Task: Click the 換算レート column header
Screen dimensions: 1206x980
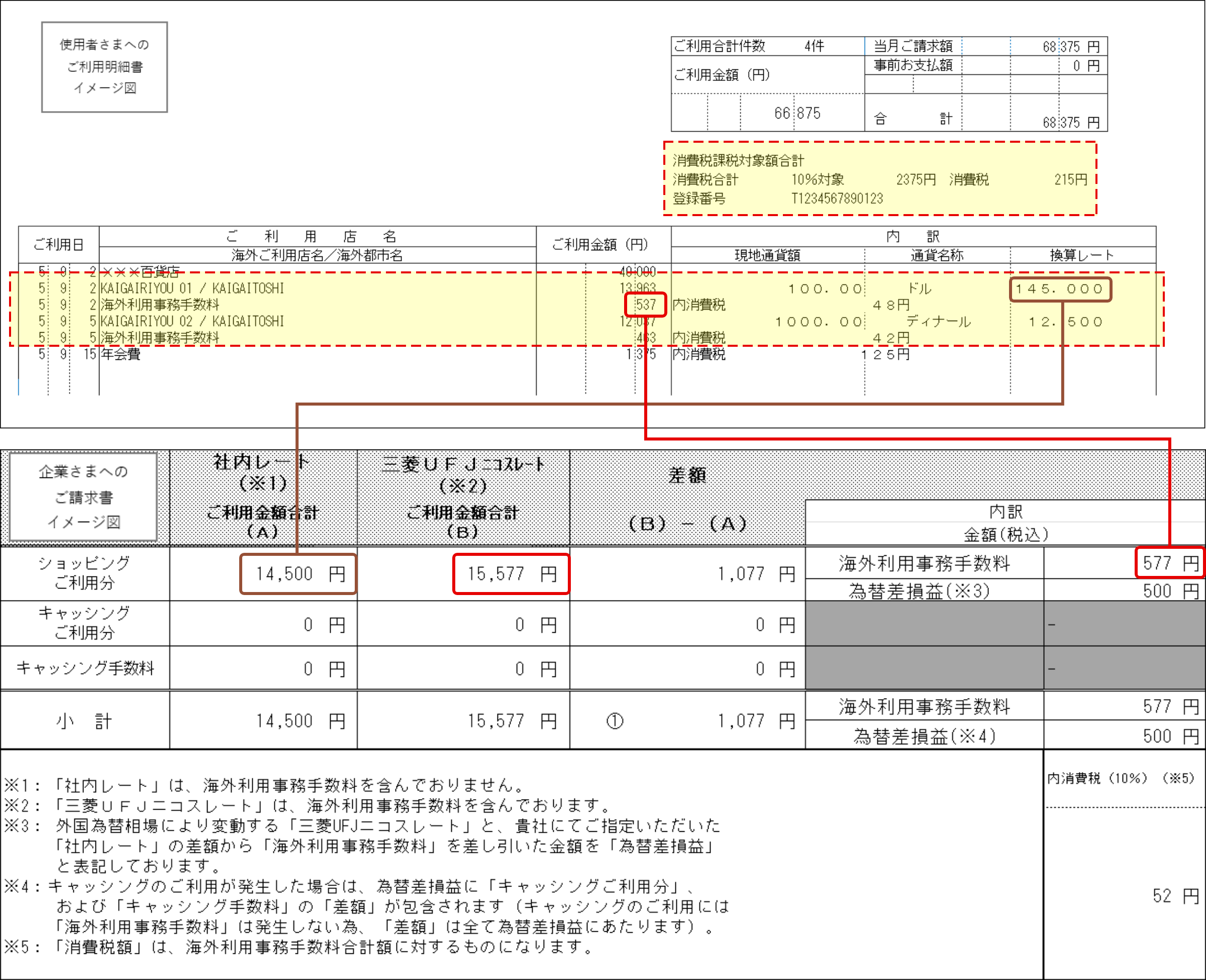Action: [1081, 255]
